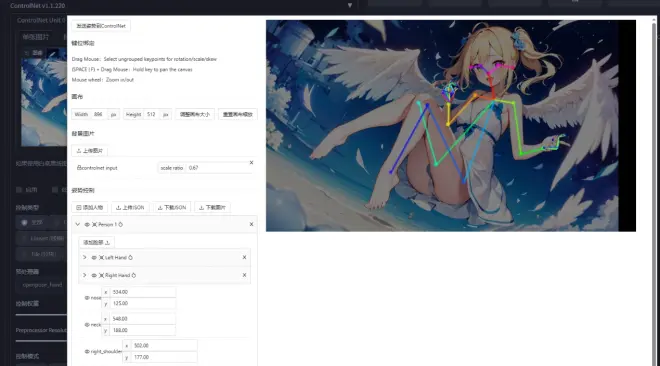The image size is (660, 366).
Task: Click the 调整画布大小 resize canvas button
Action: pos(195,114)
